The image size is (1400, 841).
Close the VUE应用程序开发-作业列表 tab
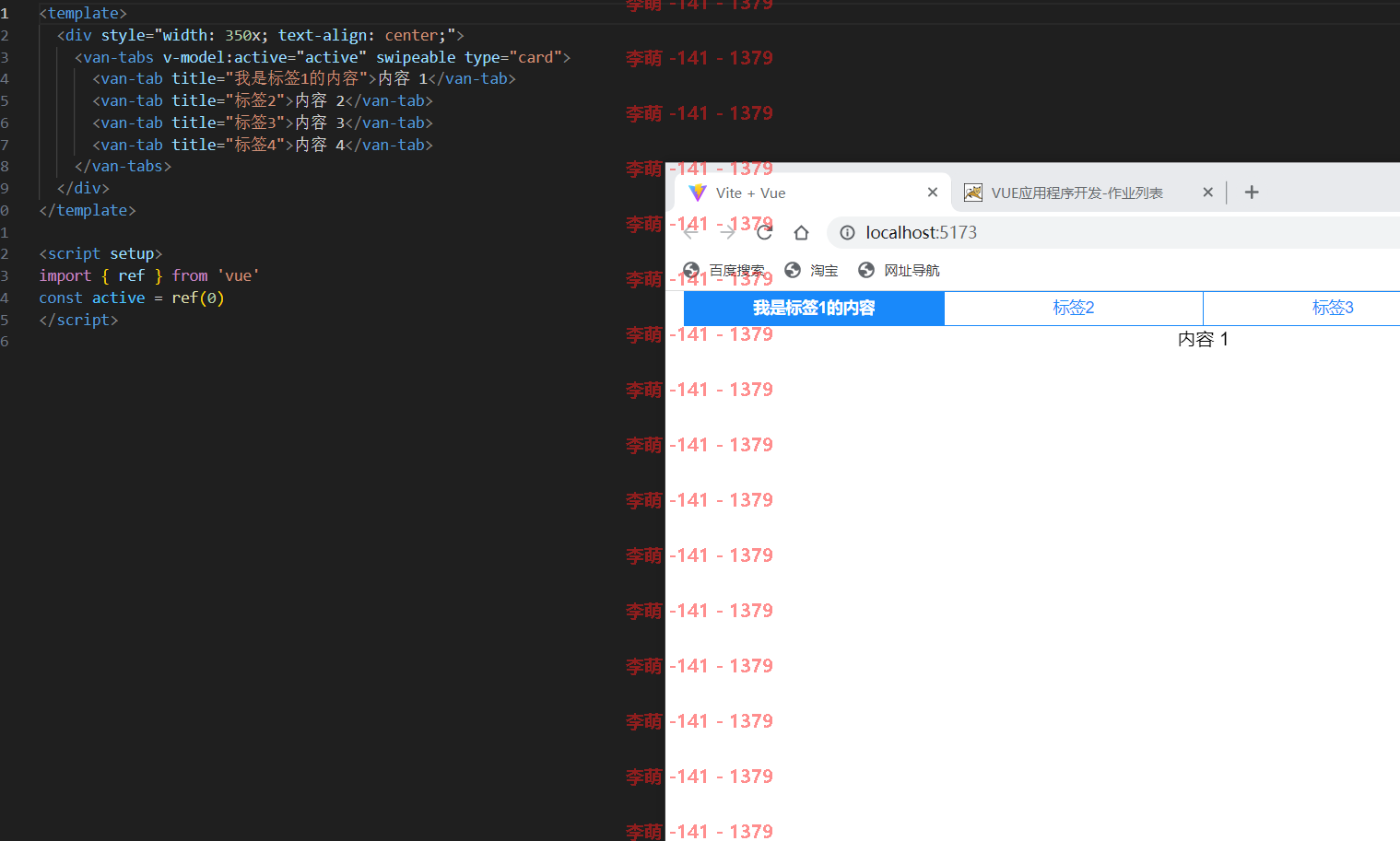coord(1208,193)
